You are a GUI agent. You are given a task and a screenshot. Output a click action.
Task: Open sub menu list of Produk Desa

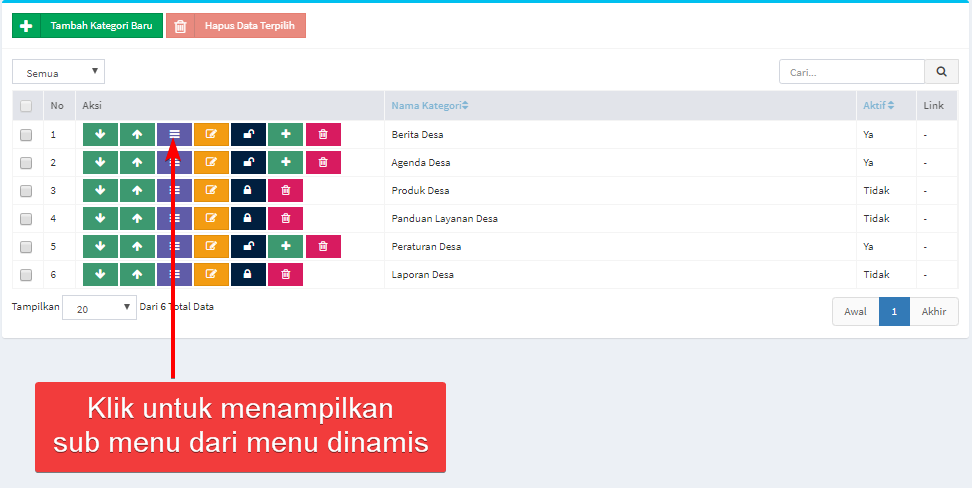point(174,190)
